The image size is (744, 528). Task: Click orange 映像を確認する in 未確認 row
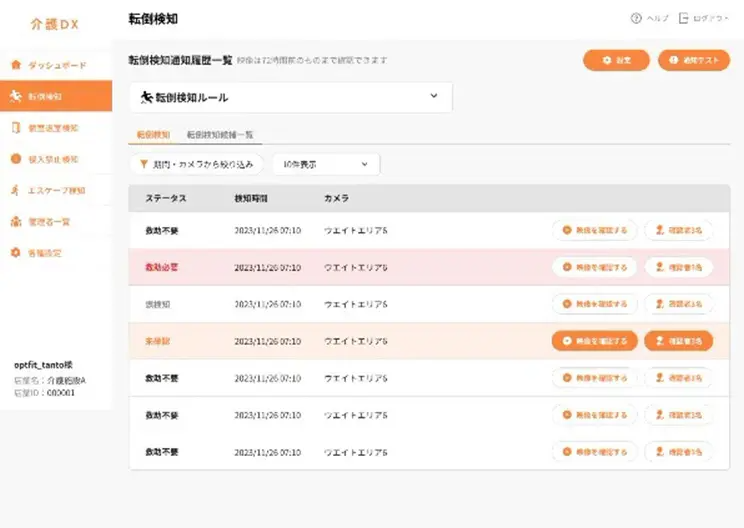tap(594, 341)
